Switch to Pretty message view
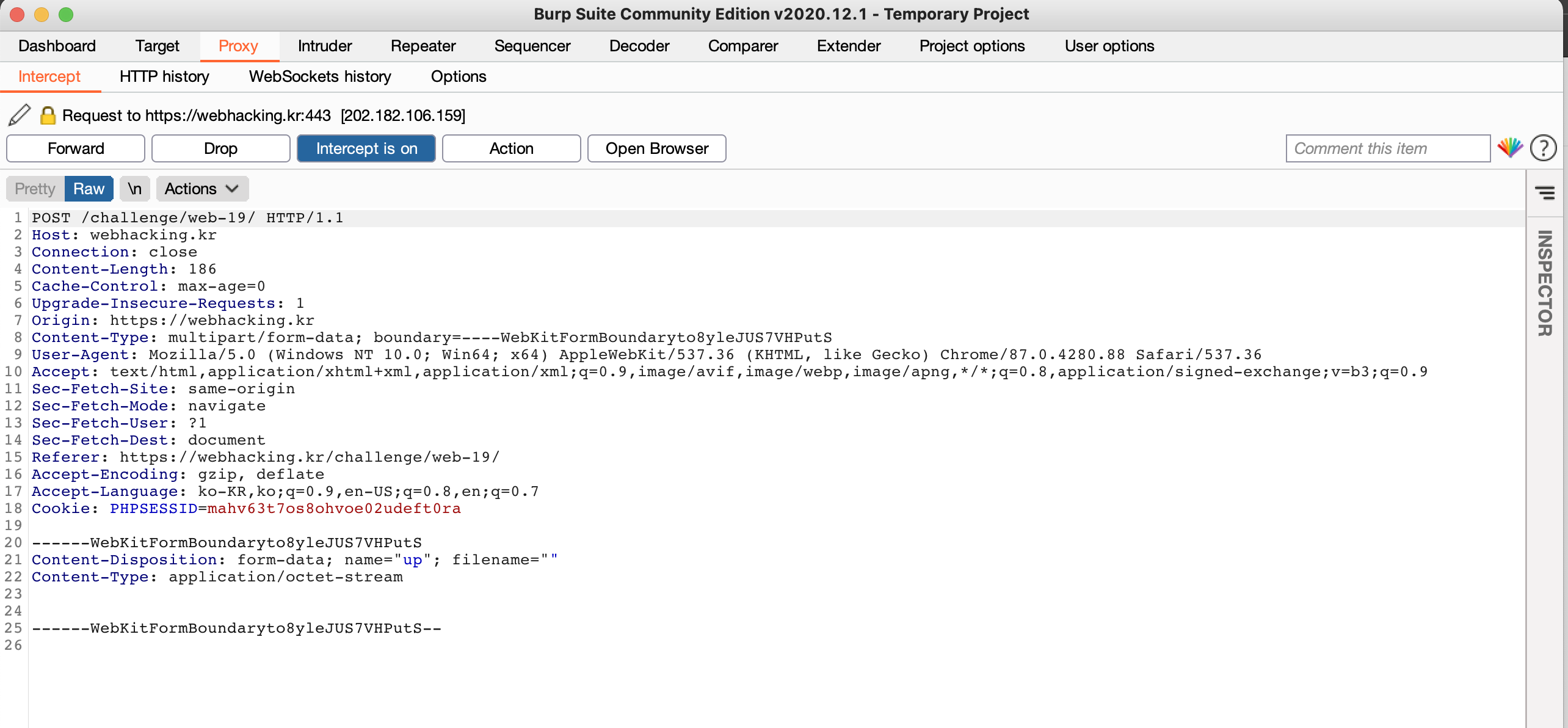 point(35,189)
